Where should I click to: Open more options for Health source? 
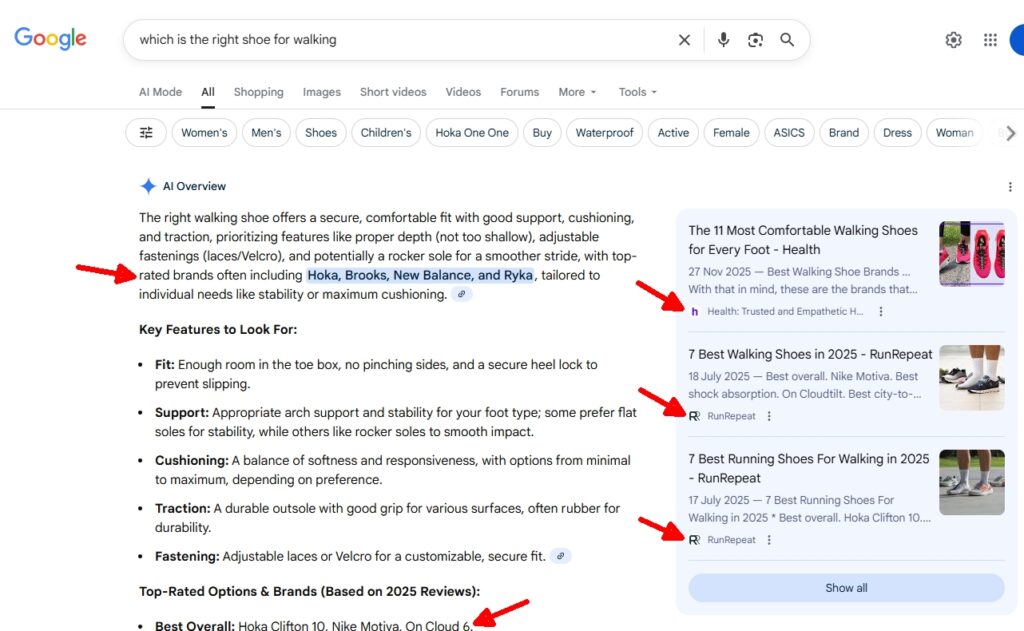pyautogui.click(x=881, y=312)
